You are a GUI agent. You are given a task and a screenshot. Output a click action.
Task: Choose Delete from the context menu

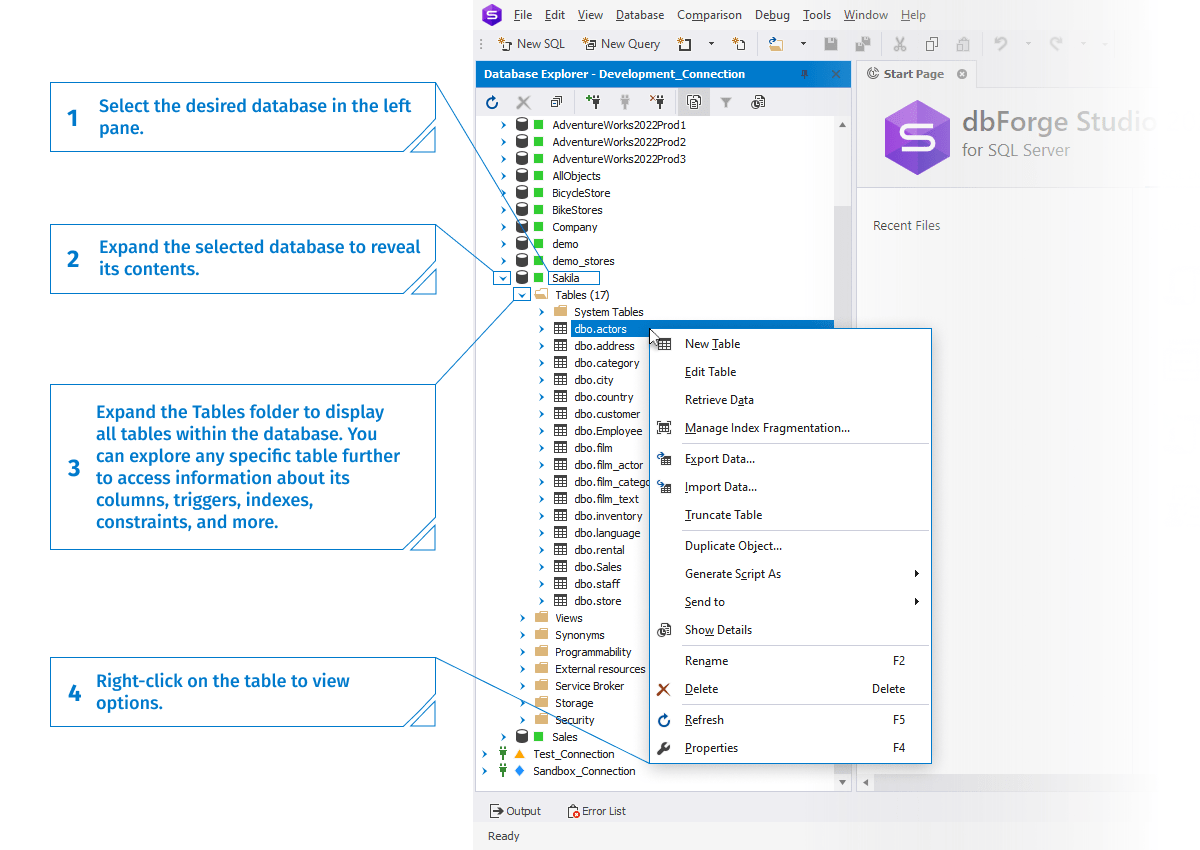[x=790, y=689]
